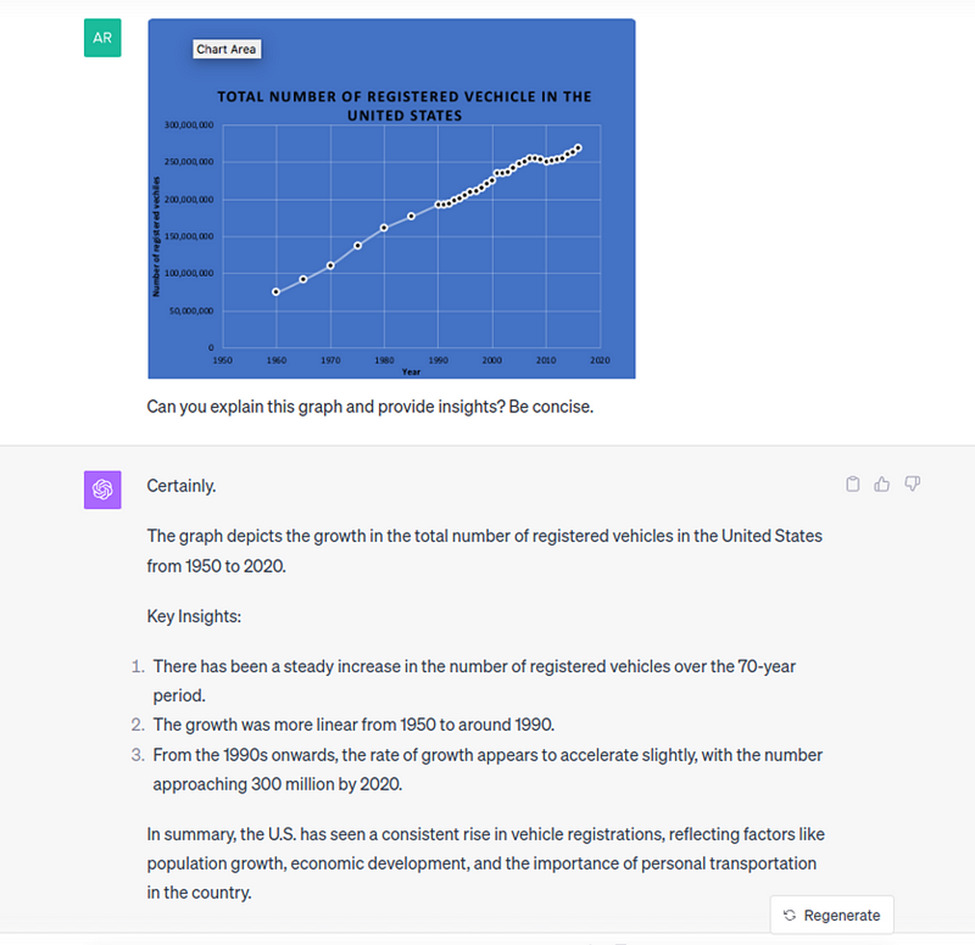The width and height of the screenshot is (975, 945).
Task: Click the highest data point on the chart
Action: (x=580, y=145)
